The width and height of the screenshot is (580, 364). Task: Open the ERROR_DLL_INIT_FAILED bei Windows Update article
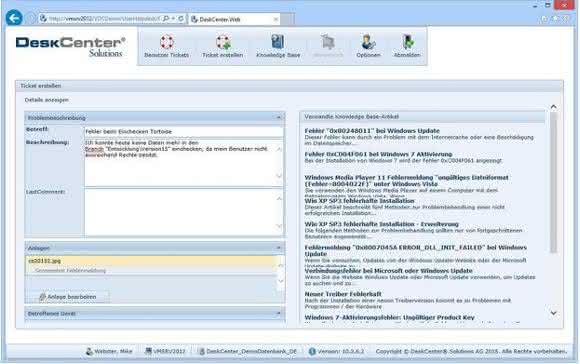[415, 250]
